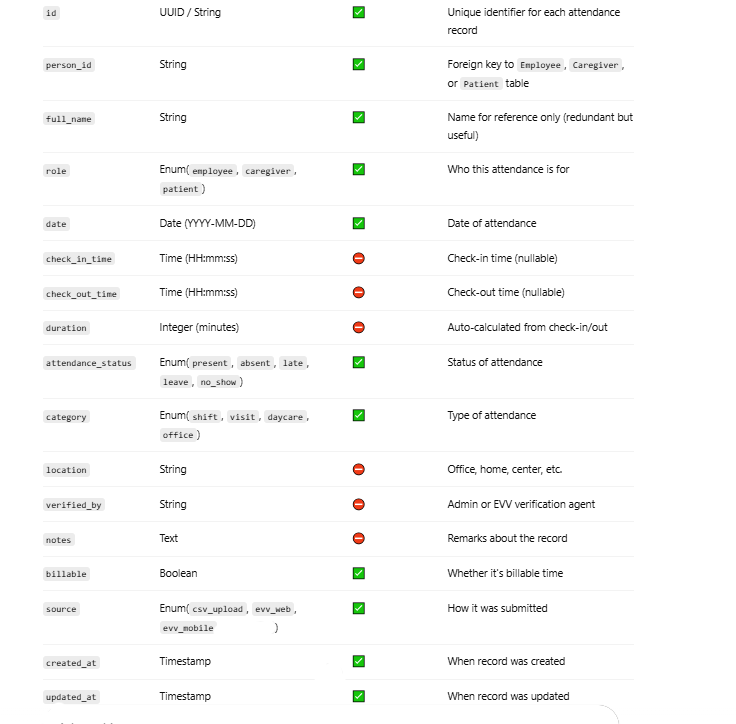
Task: Click the green checkmark in the billable row
Action: 359,573
